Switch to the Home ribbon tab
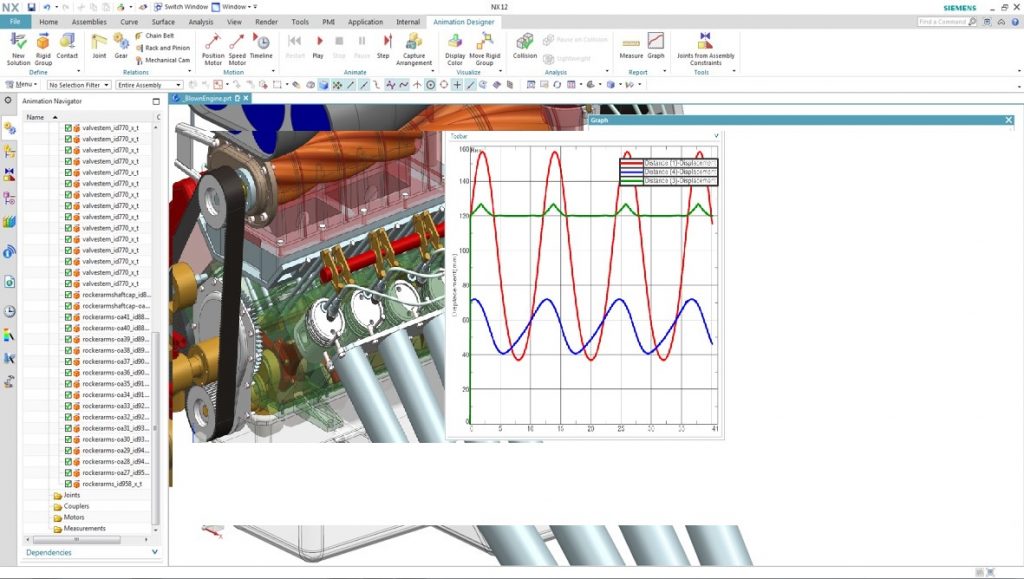This screenshot has width=1024, height=579. [x=48, y=21]
